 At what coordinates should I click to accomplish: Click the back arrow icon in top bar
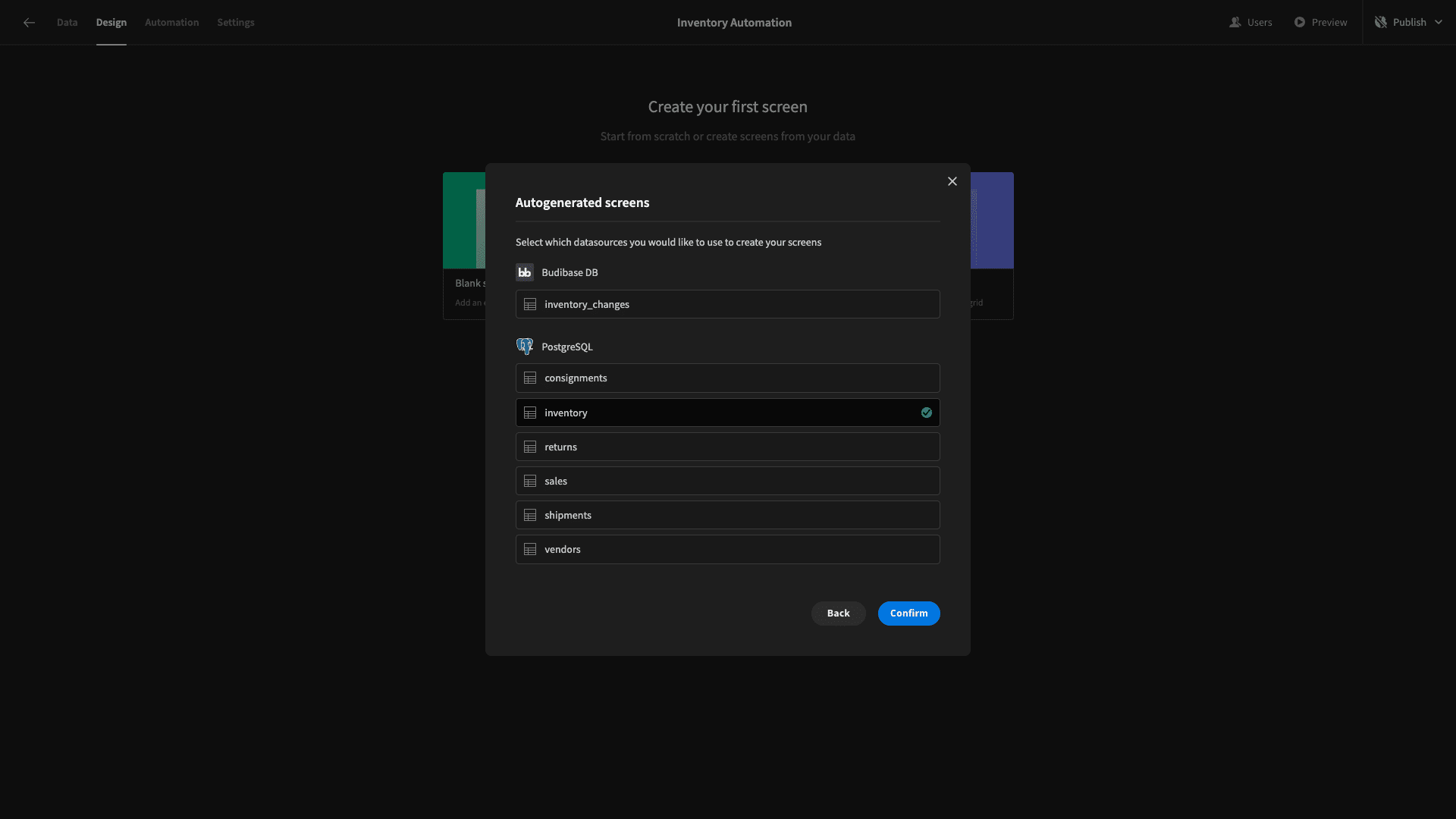(x=29, y=23)
